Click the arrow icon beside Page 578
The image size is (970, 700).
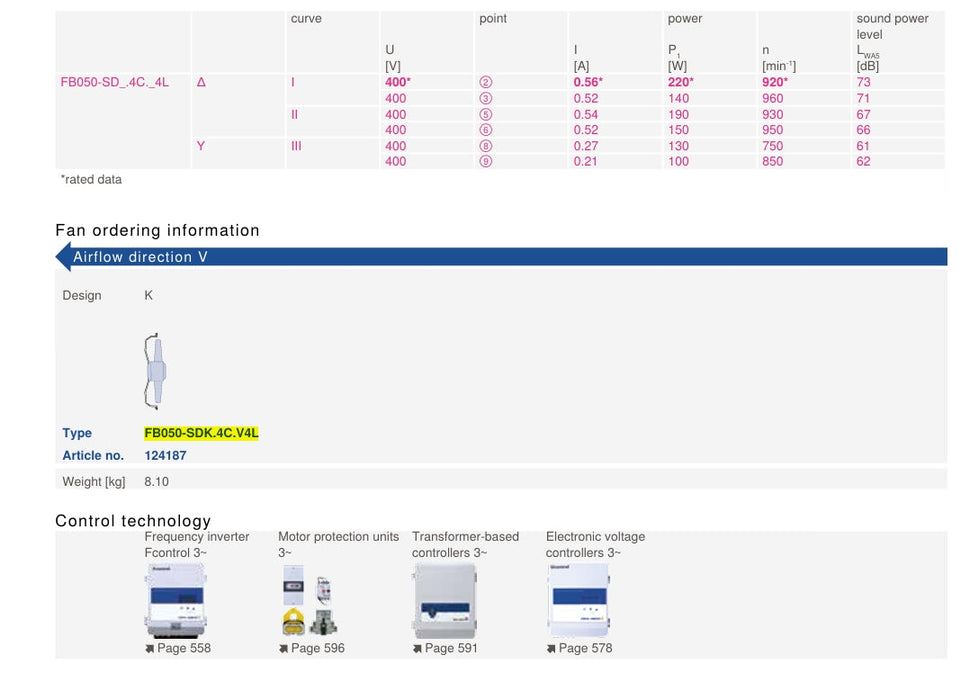(x=551, y=649)
